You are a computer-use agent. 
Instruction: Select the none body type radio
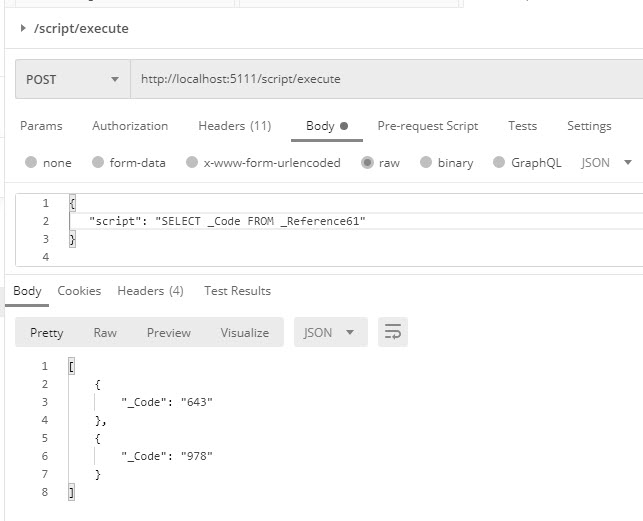click(31, 162)
